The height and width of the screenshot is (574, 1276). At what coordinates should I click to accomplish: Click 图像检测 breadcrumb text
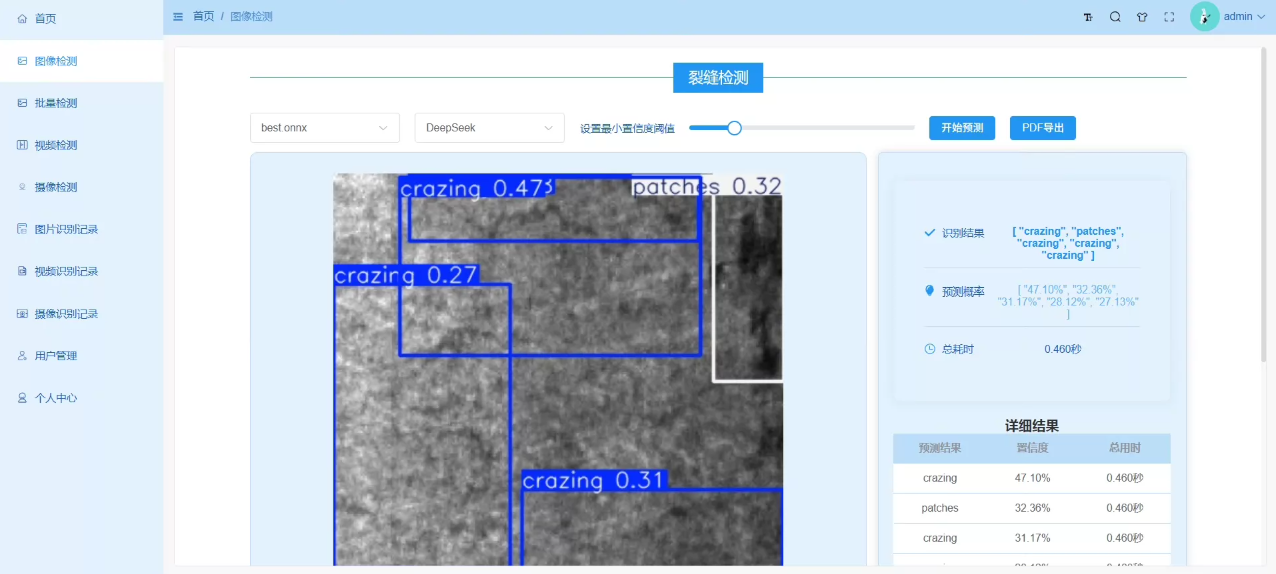click(x=251, y=17)
